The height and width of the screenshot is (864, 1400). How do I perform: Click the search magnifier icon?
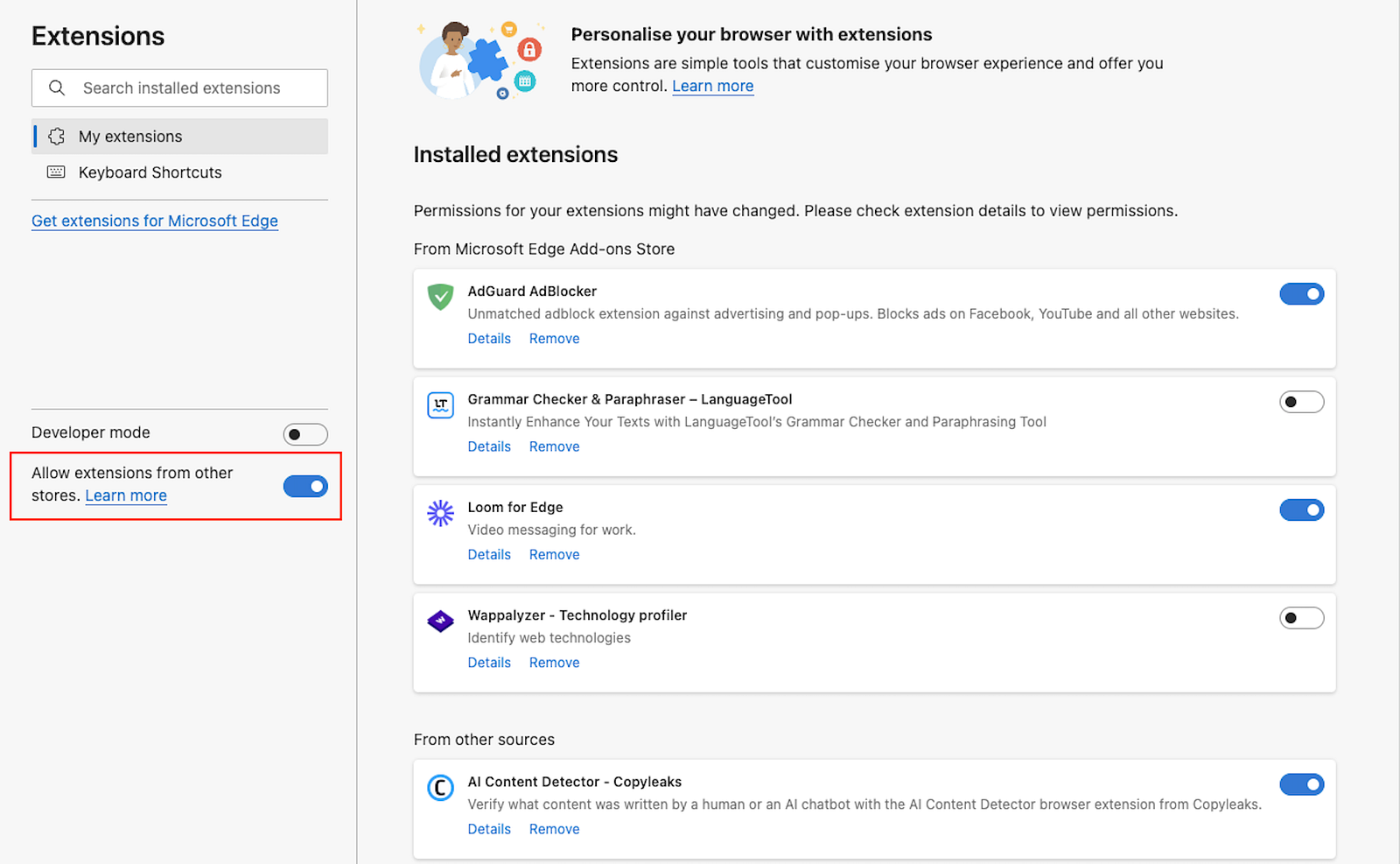(57, 88)
